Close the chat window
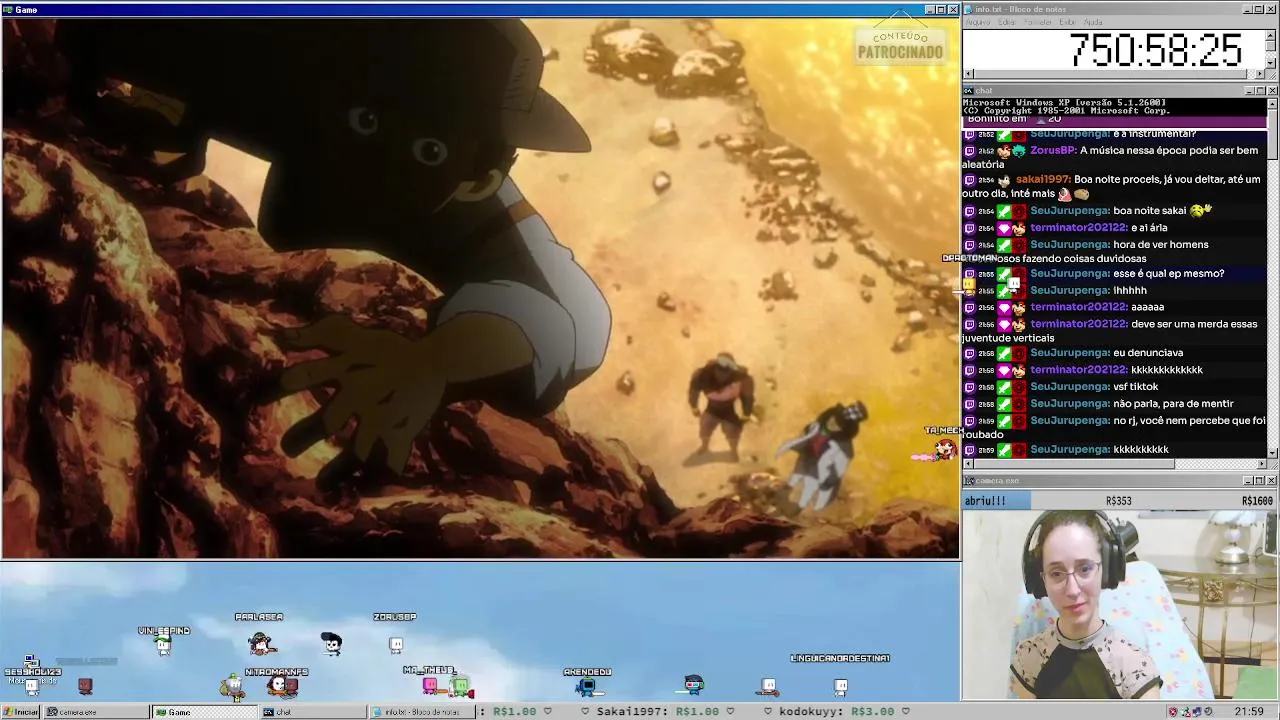 point(1272,91)
